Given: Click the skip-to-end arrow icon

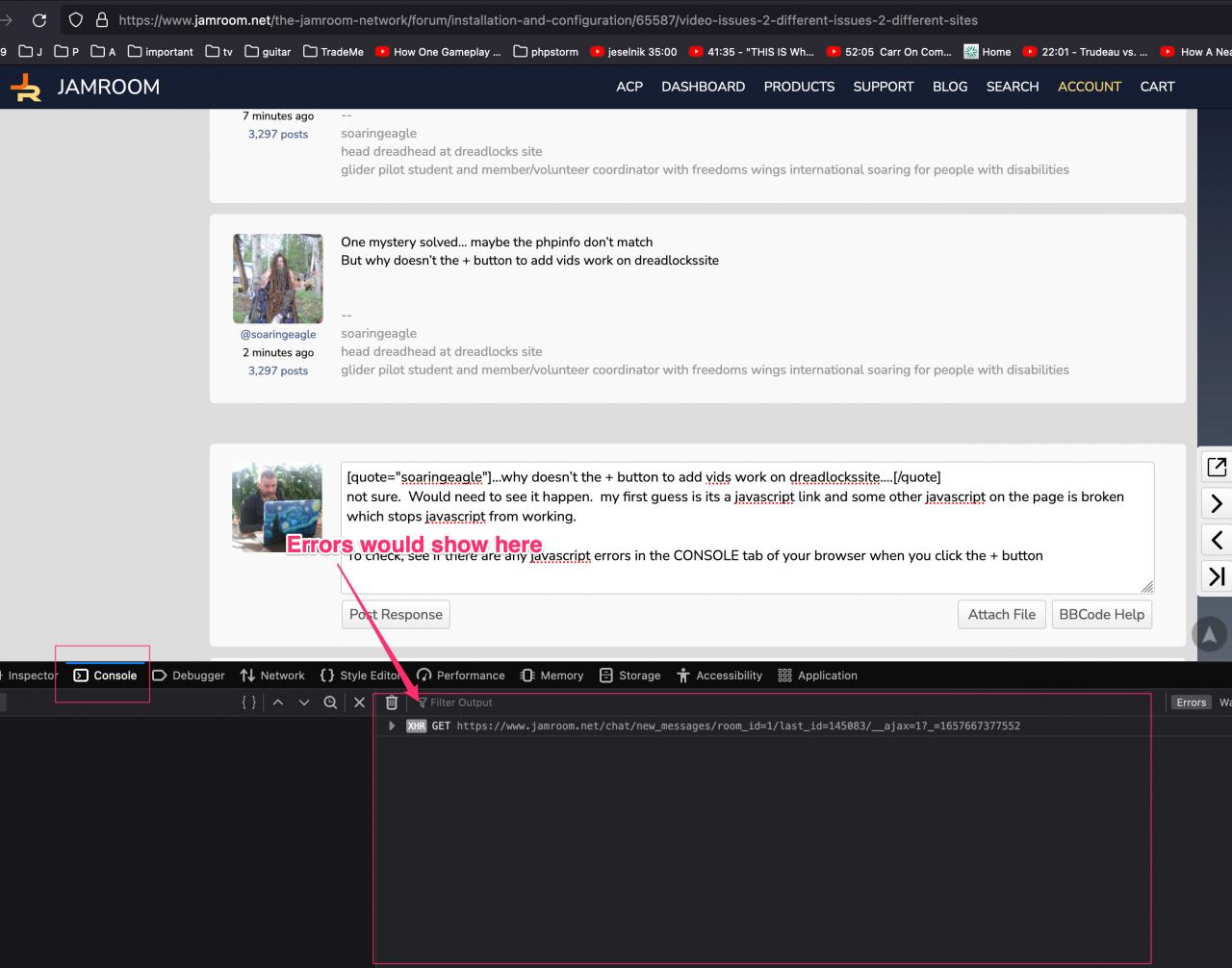Looking at the screenshot, I should click(1217, 576).
